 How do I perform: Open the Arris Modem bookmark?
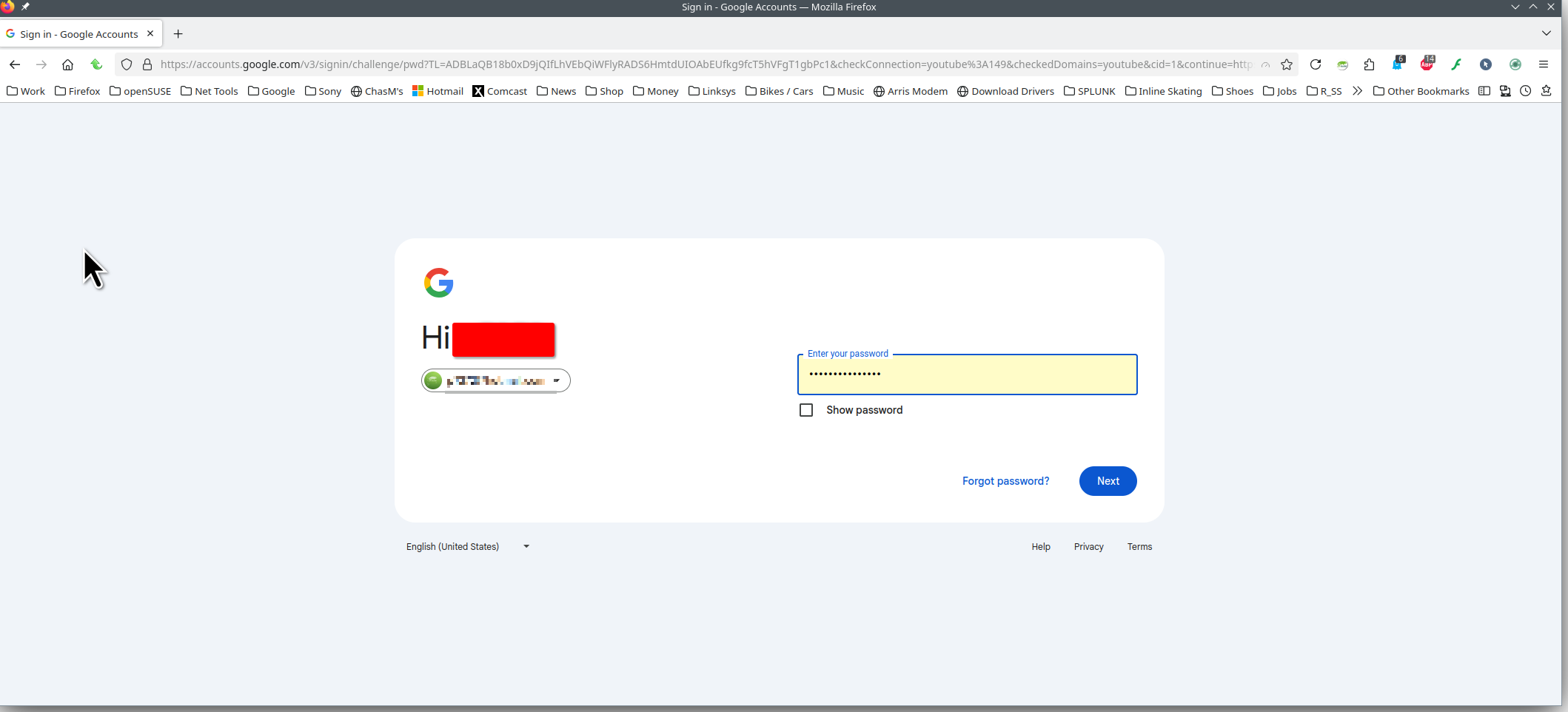pyautogui.click(x=911, y=91)
